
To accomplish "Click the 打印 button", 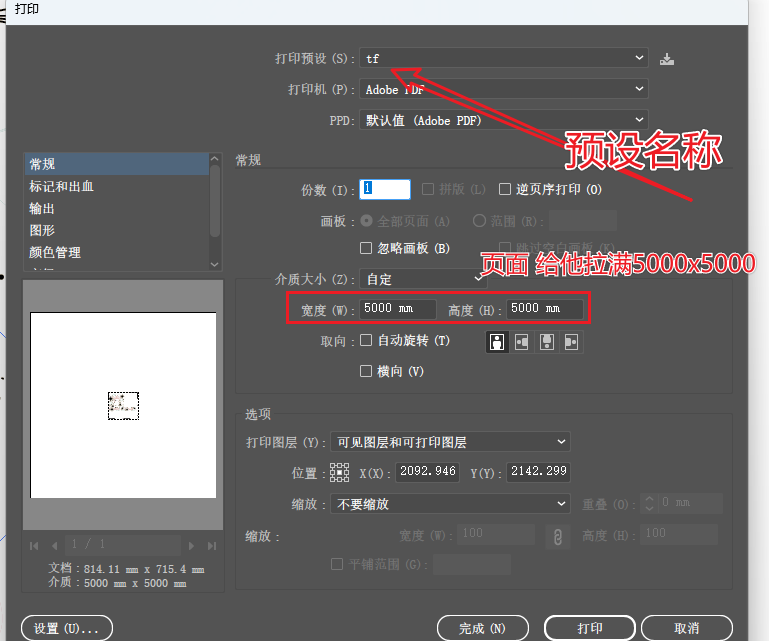I will pyautogui.click(x=590, y=628).
